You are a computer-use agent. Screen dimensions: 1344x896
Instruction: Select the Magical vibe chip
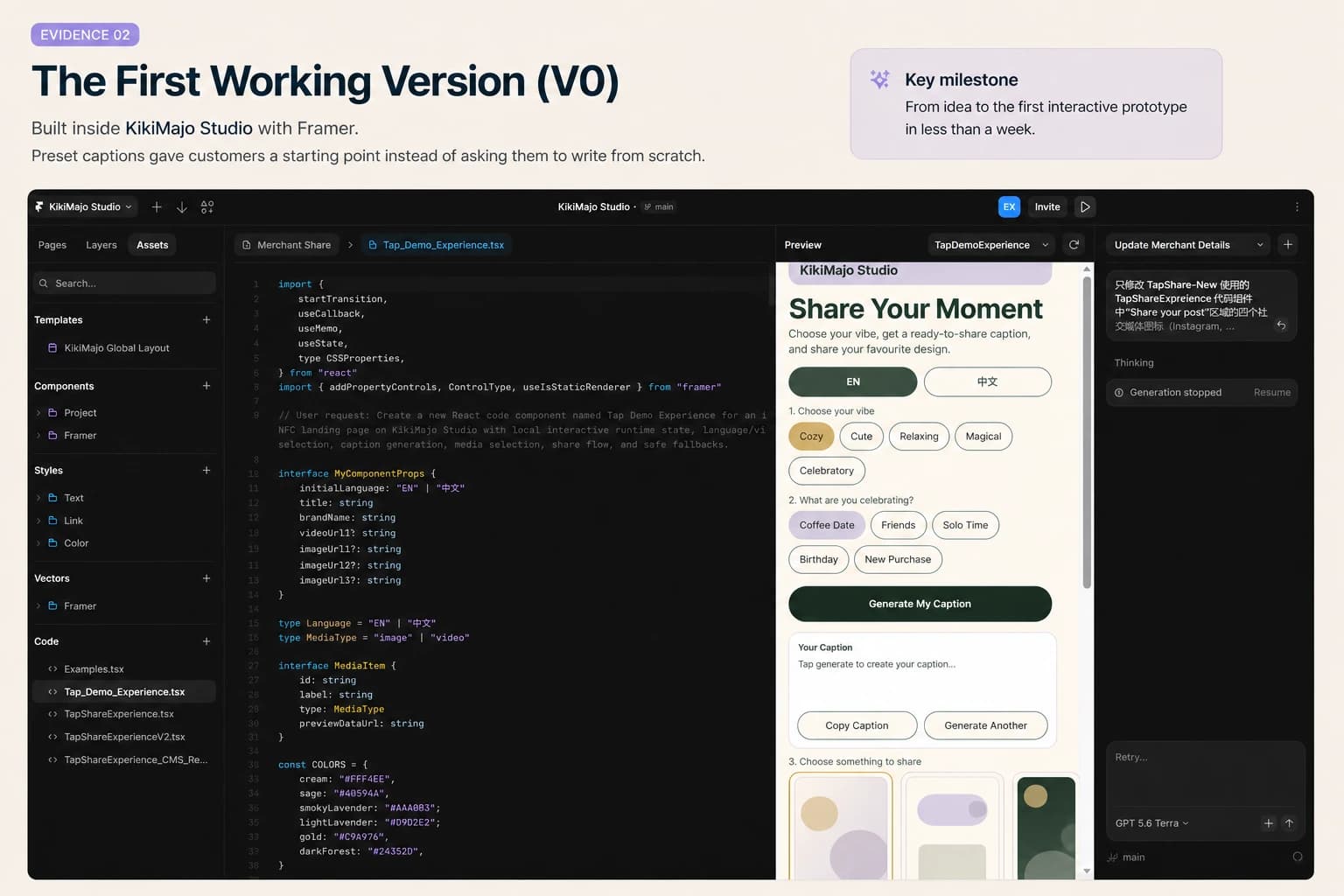[983, 437]
